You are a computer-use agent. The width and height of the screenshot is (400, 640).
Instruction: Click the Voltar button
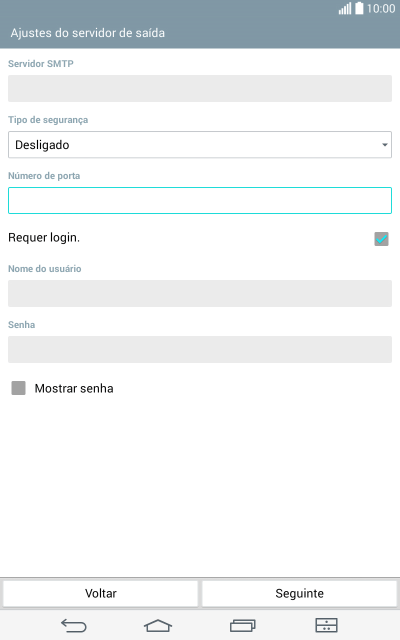[x=100, y=593]
